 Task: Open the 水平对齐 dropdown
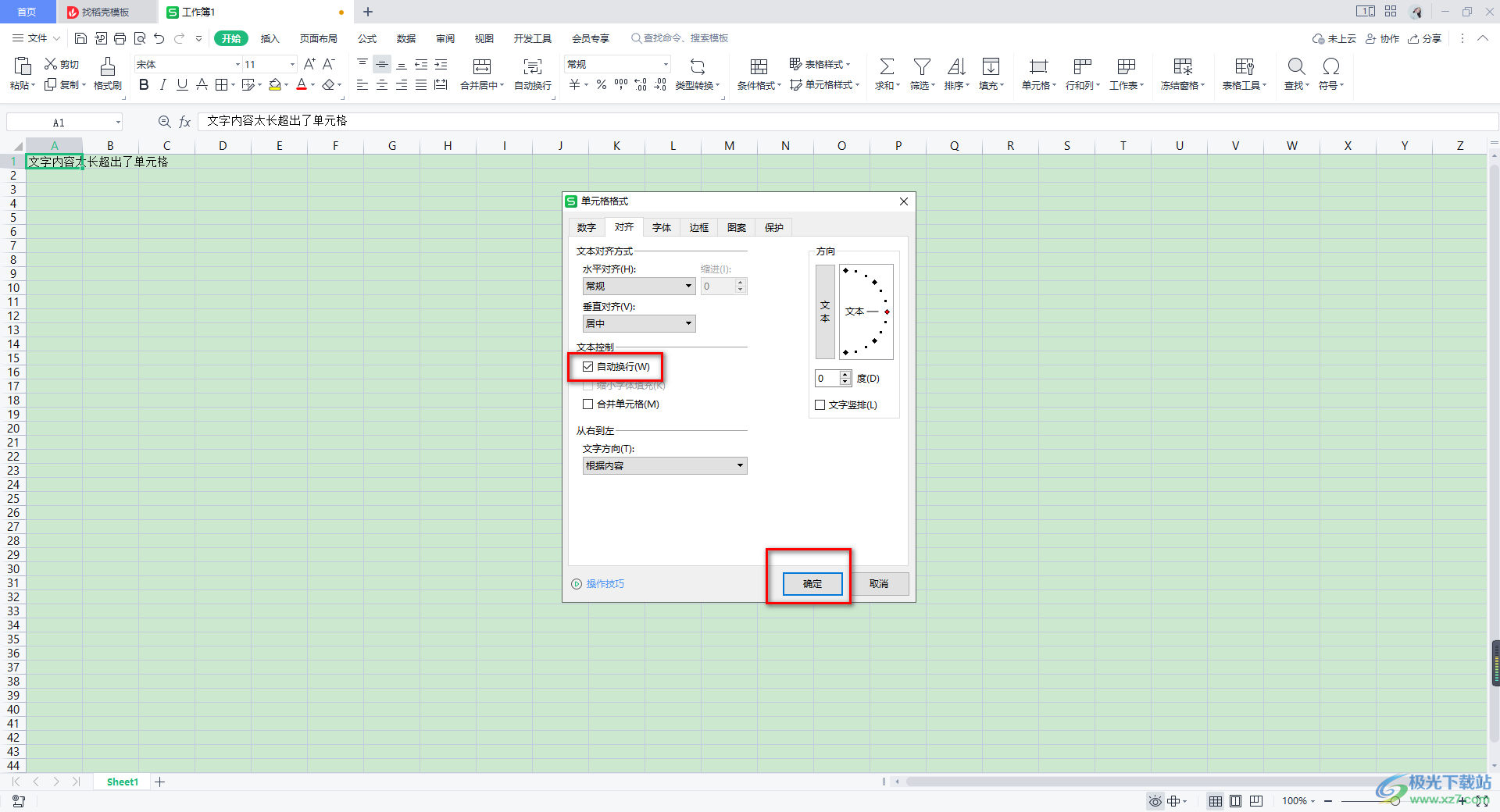[x=639, y=287]
